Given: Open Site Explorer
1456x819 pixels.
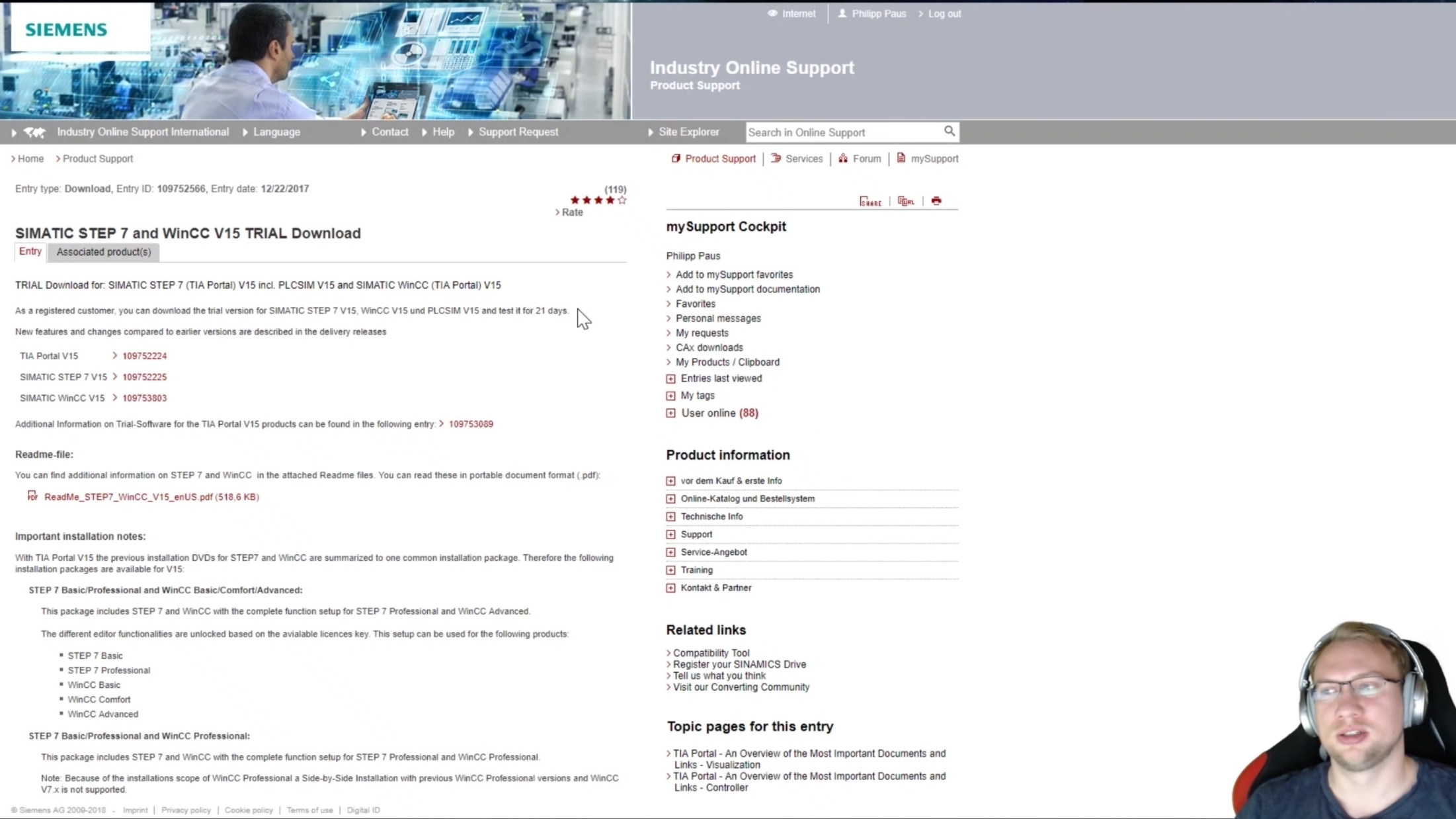Looking at the screenshot, I should coord(688,132).
